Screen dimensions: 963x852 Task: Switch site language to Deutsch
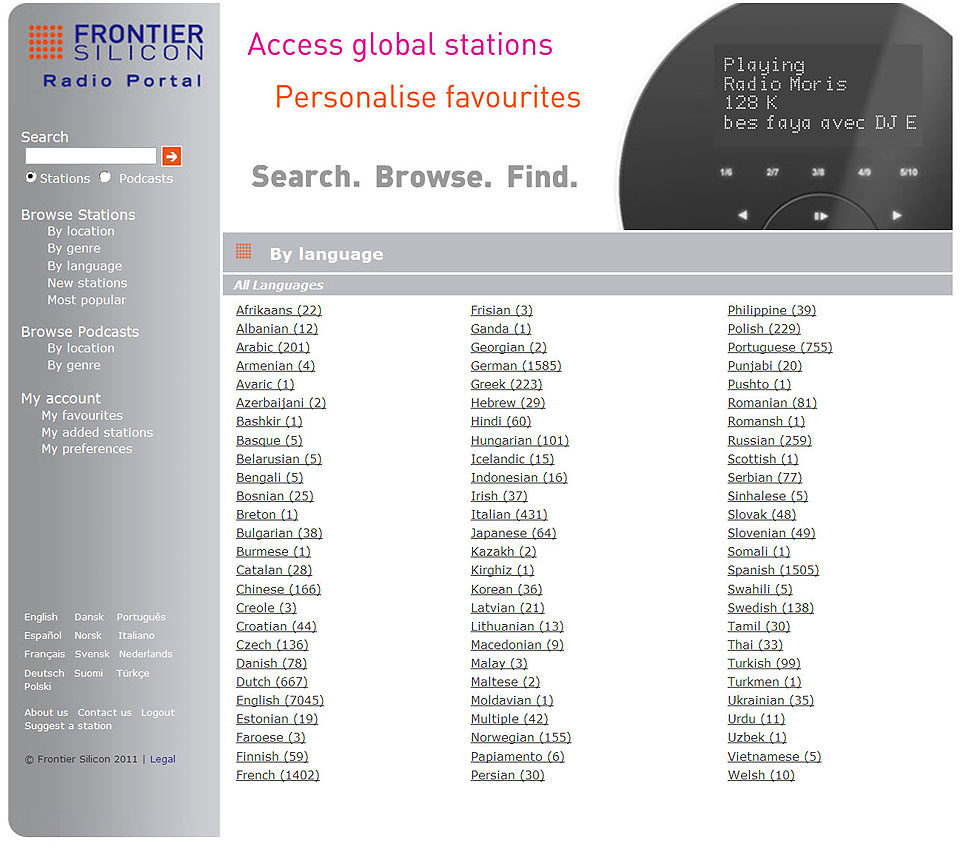(44, 673)
